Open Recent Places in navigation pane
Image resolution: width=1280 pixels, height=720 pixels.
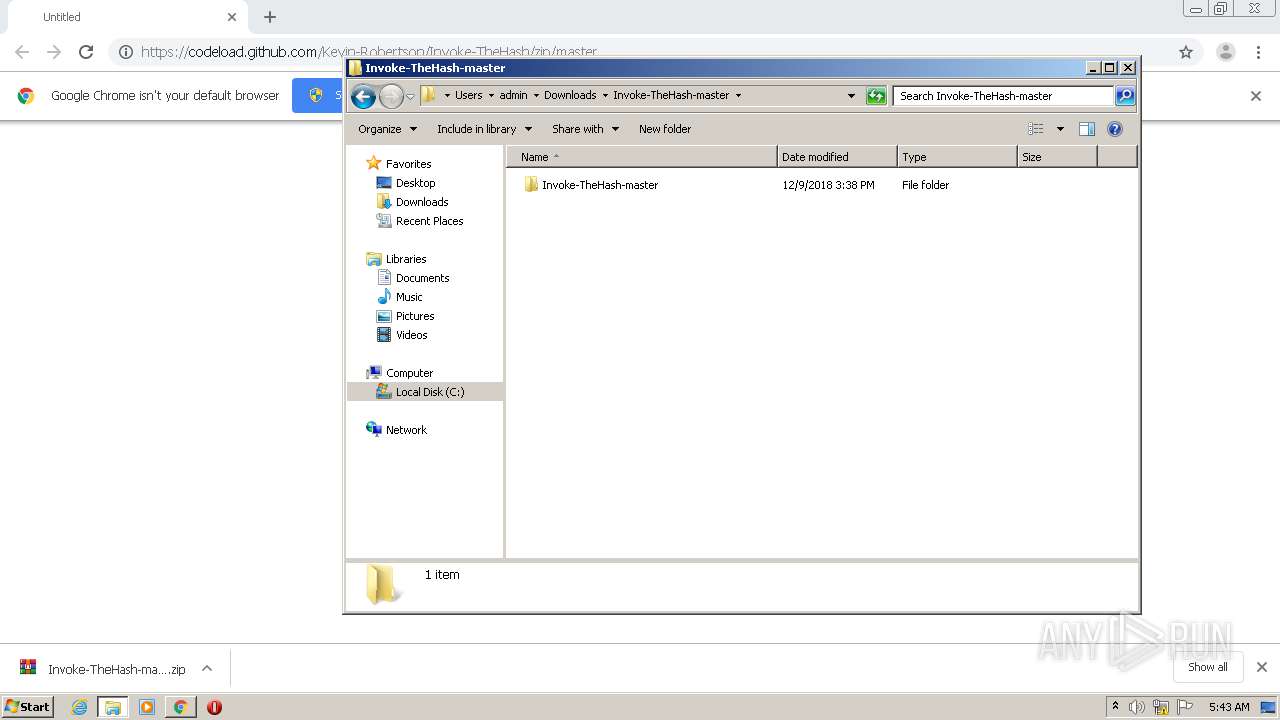click(x=429, y=221)
